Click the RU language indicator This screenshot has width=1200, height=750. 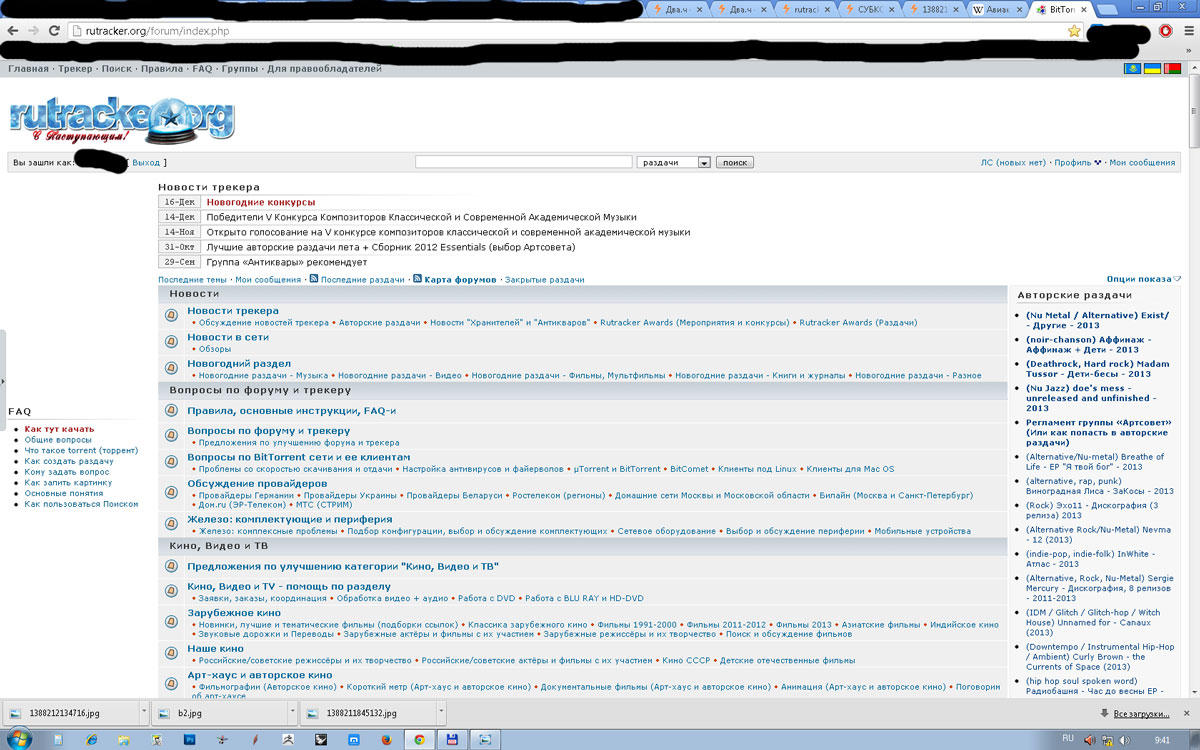[x=1068, y=738]
